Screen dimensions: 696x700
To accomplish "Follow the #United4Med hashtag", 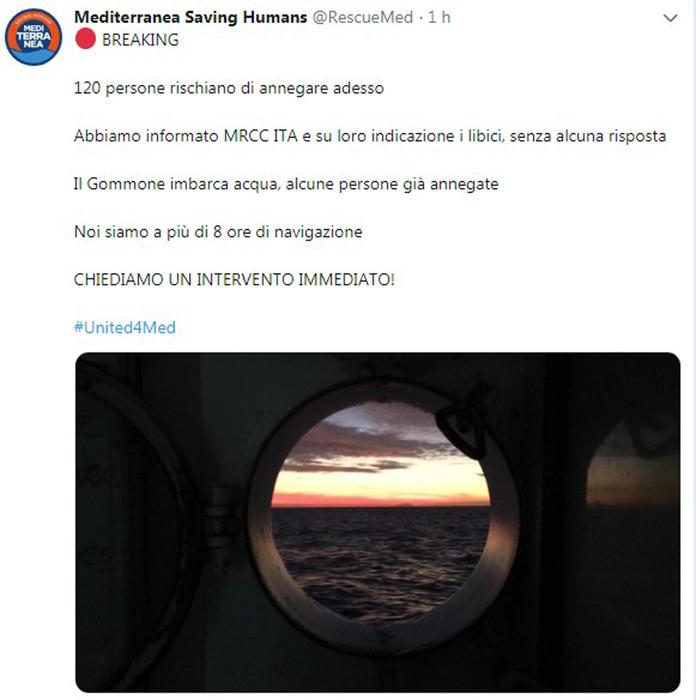I will 125,328.
